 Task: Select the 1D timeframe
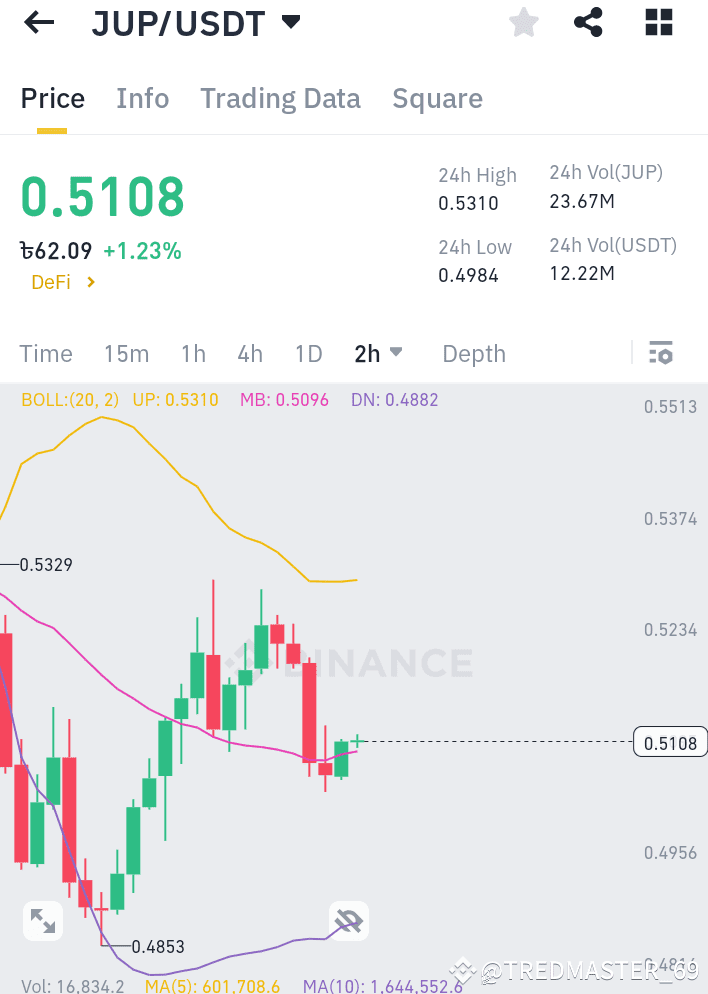pos(308,353)
